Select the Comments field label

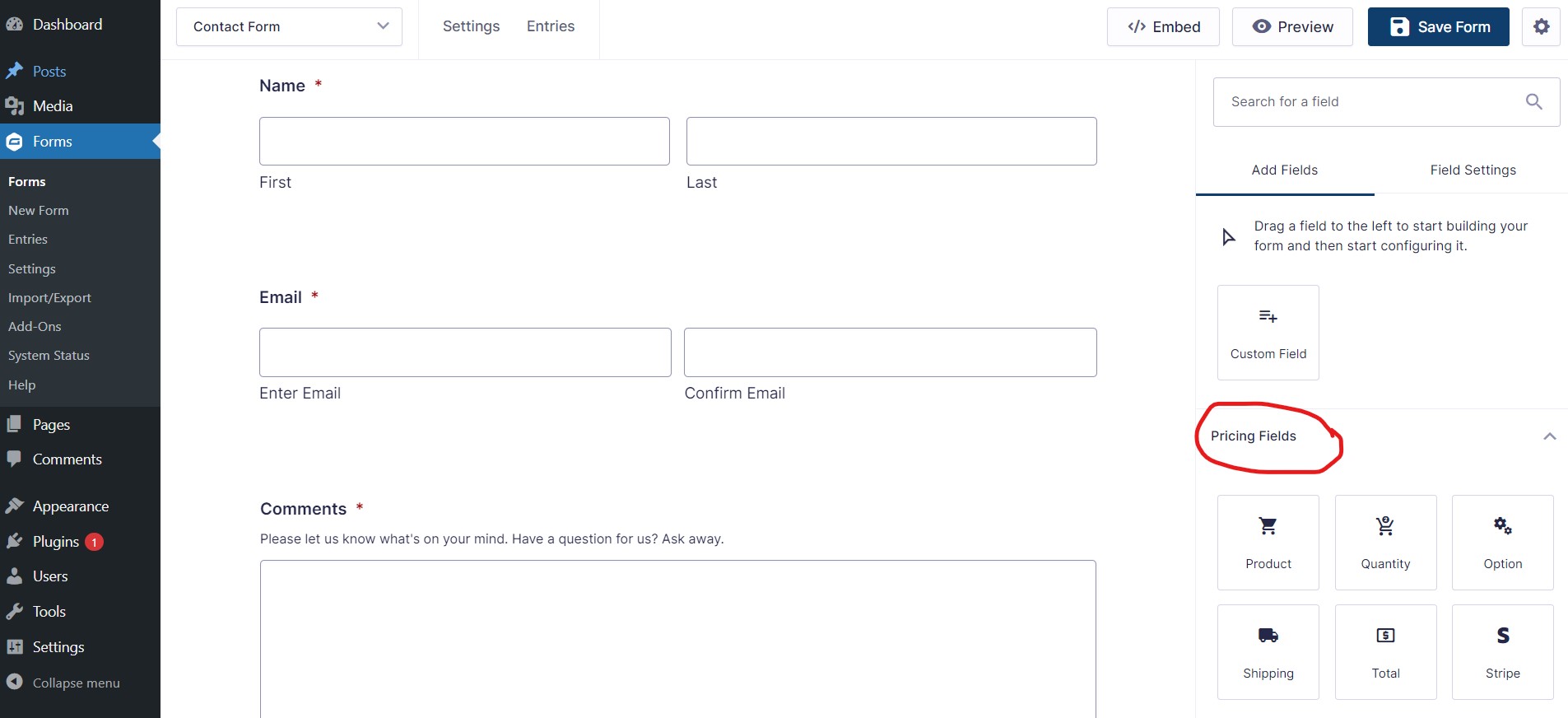click(x=304, y=509)
